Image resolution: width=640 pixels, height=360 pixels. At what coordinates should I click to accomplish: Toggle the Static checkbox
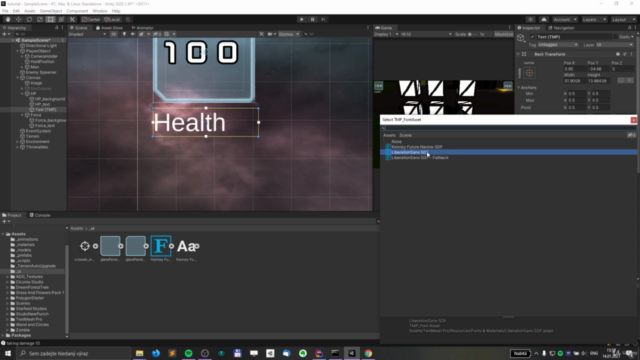[616, 37]
